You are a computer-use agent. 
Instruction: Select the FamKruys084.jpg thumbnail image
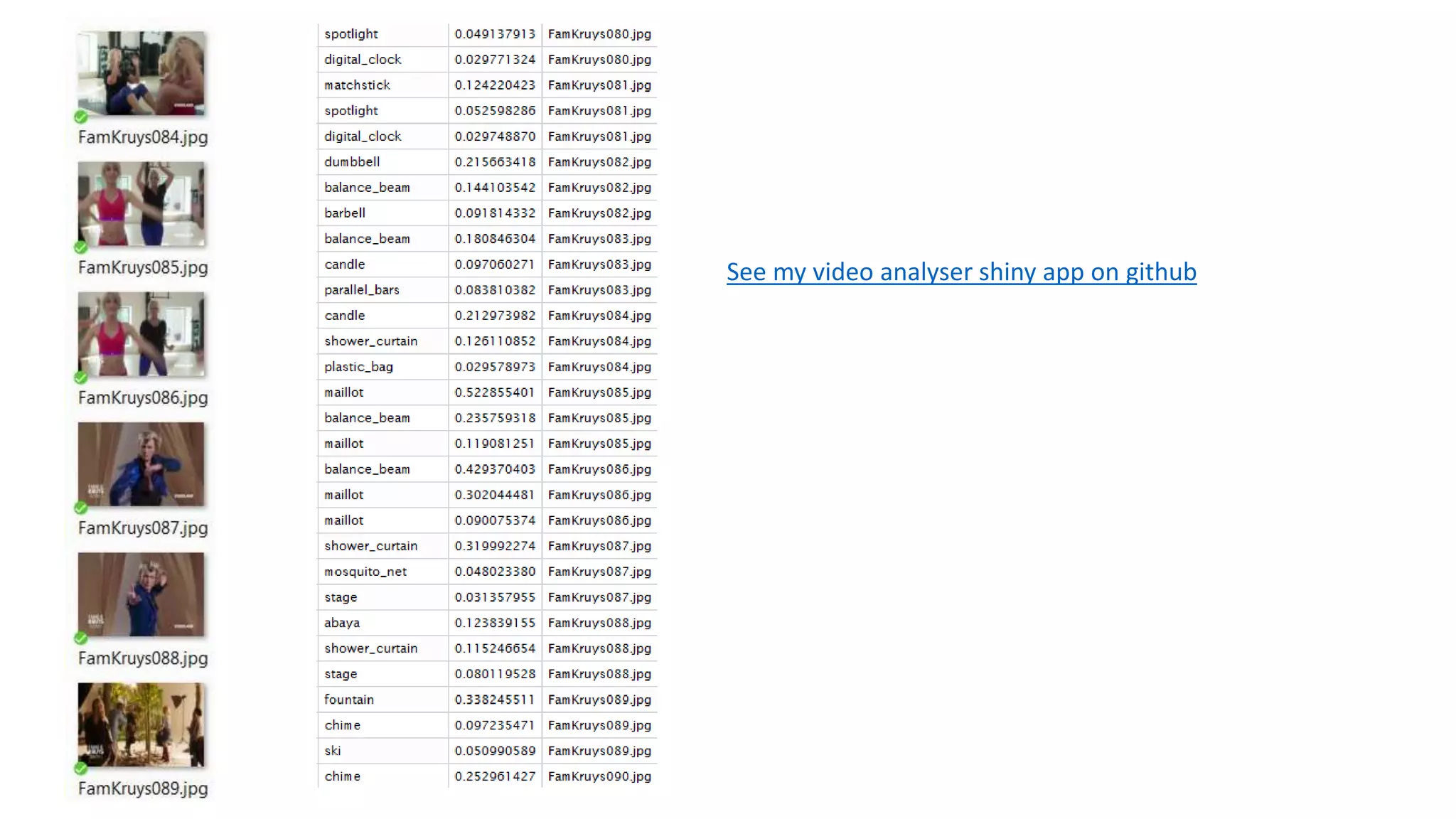click(141, 73)
